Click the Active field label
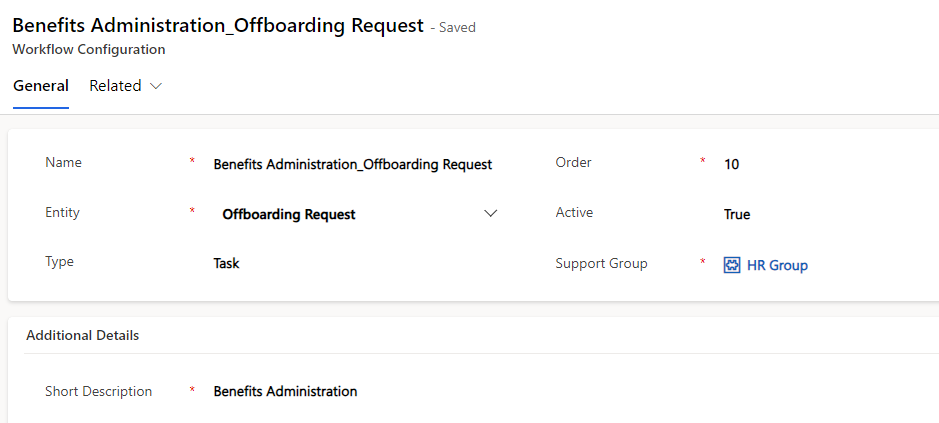The image size is (939, 423). pos(575,213)
